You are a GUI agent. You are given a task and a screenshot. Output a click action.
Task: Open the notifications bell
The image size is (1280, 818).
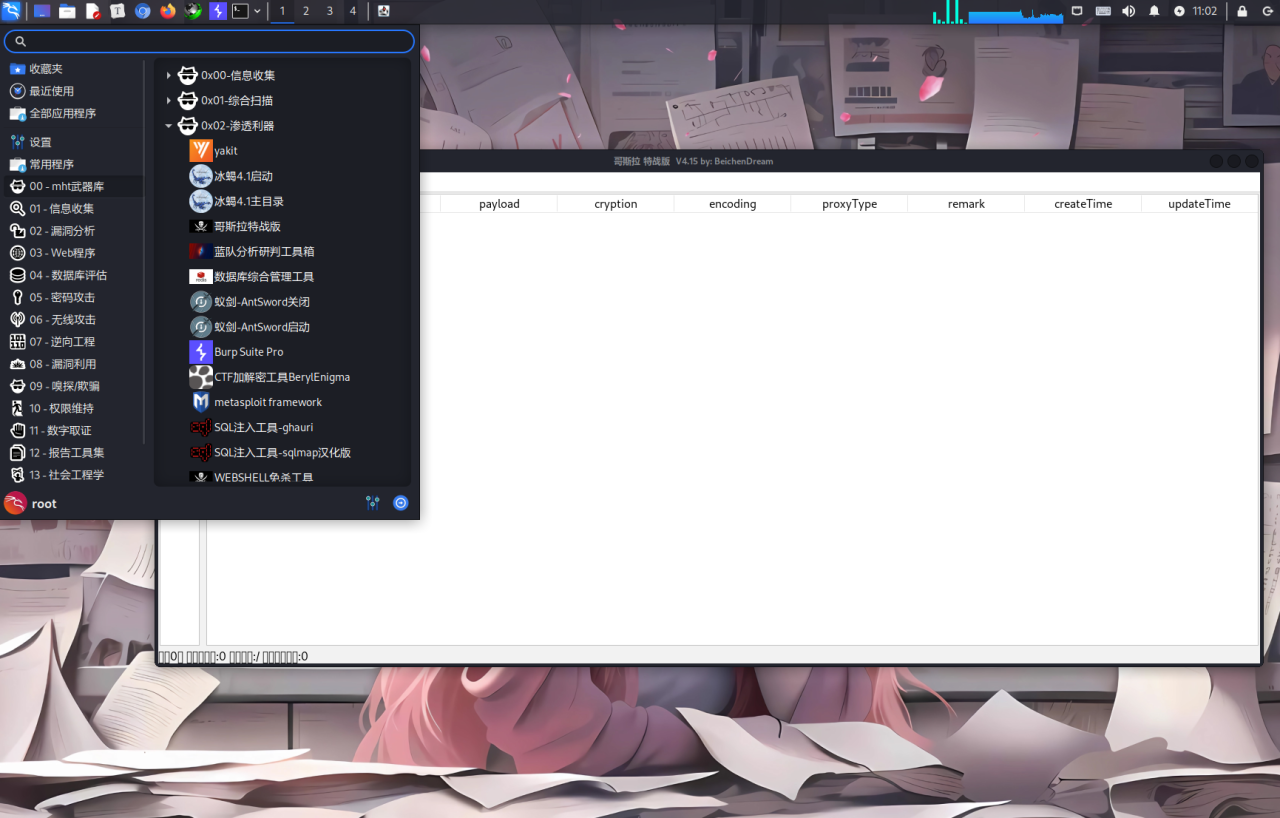click(x=1154, y=11)
